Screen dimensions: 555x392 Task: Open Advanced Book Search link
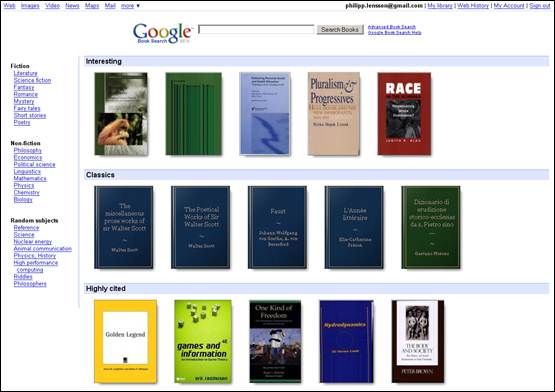[x=391, y=27]
